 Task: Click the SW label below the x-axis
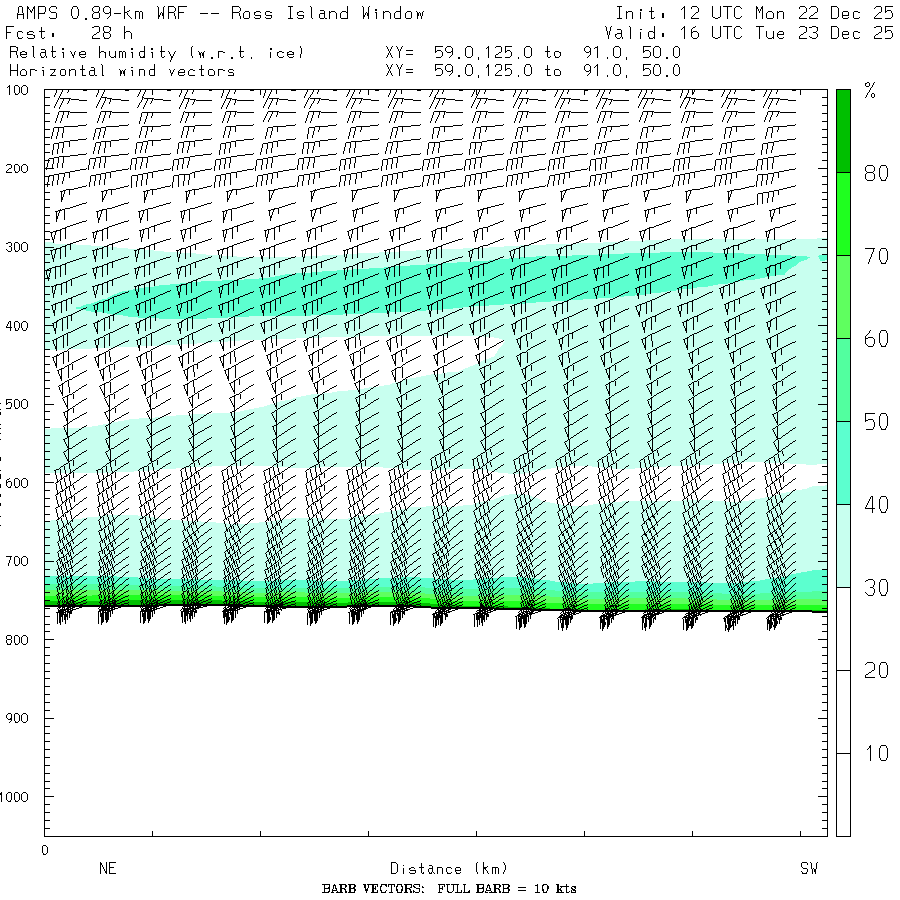(808, 869)
